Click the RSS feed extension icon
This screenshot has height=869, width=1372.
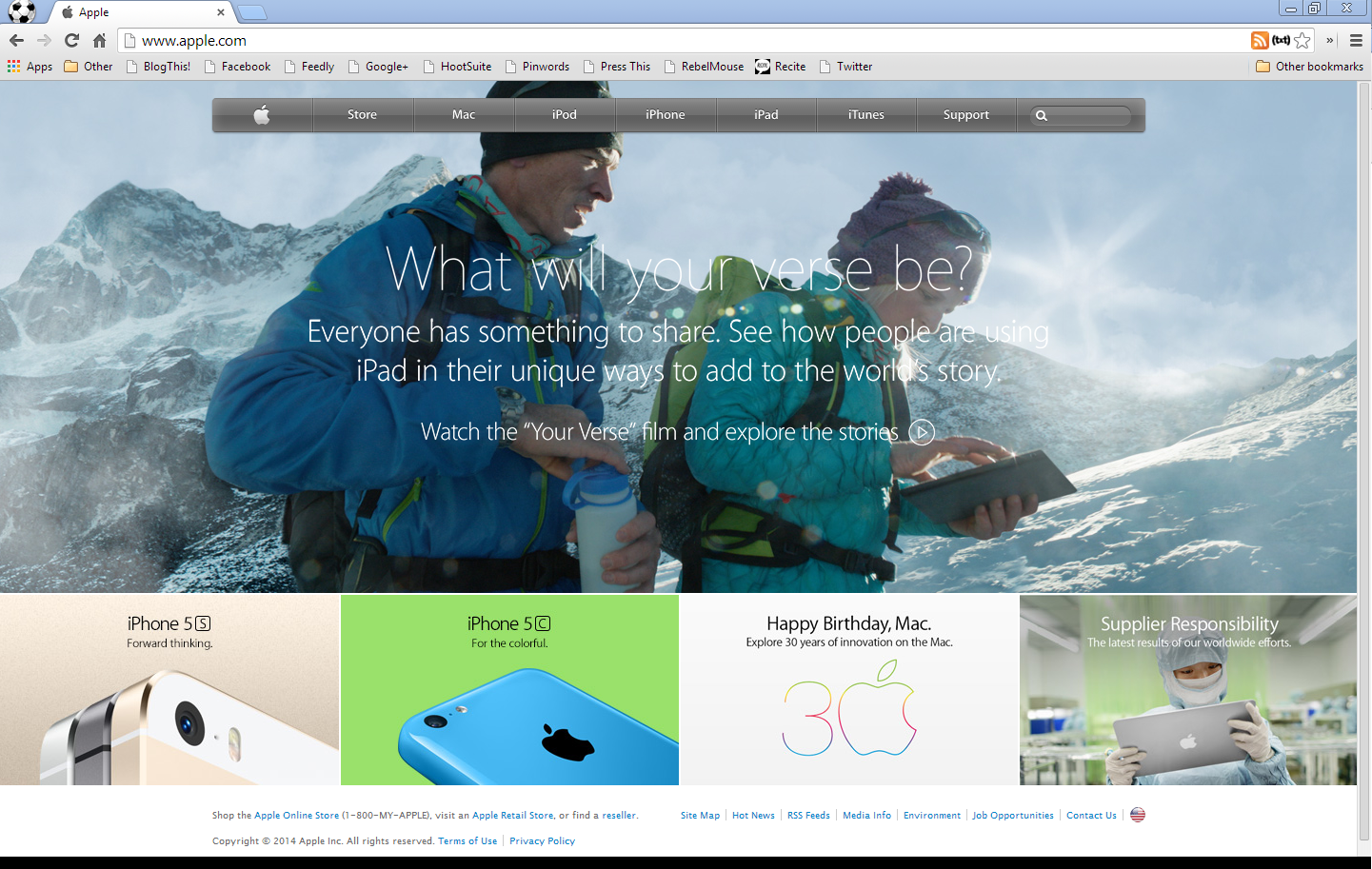(x=1259, y=40)
